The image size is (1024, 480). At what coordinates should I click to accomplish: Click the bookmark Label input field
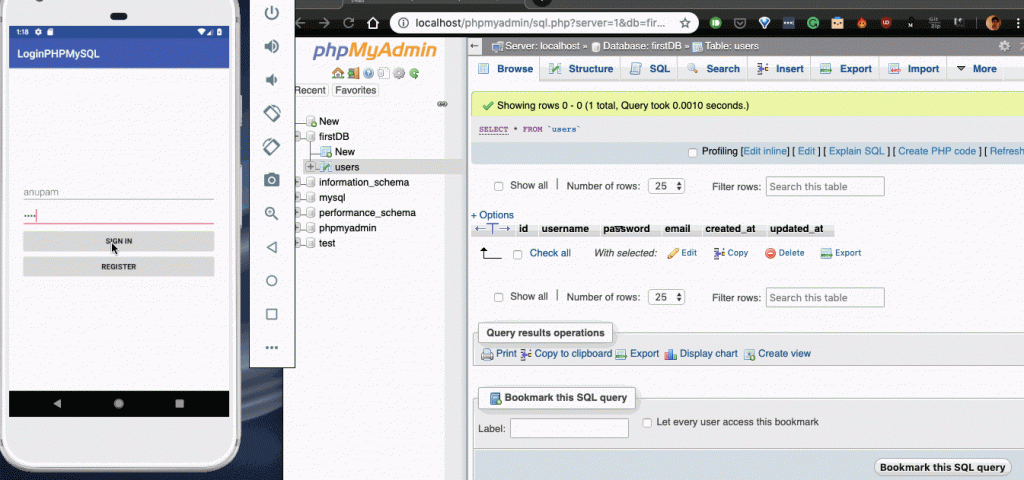pyautogui.click(x=569, y=428)
